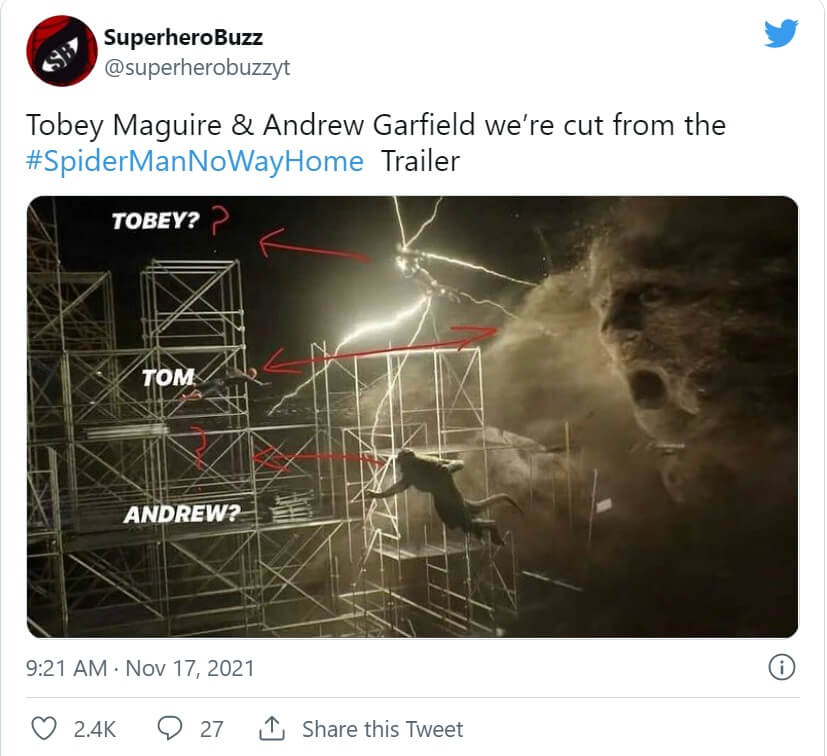Click the 2.4K likes count

[94, 729]
